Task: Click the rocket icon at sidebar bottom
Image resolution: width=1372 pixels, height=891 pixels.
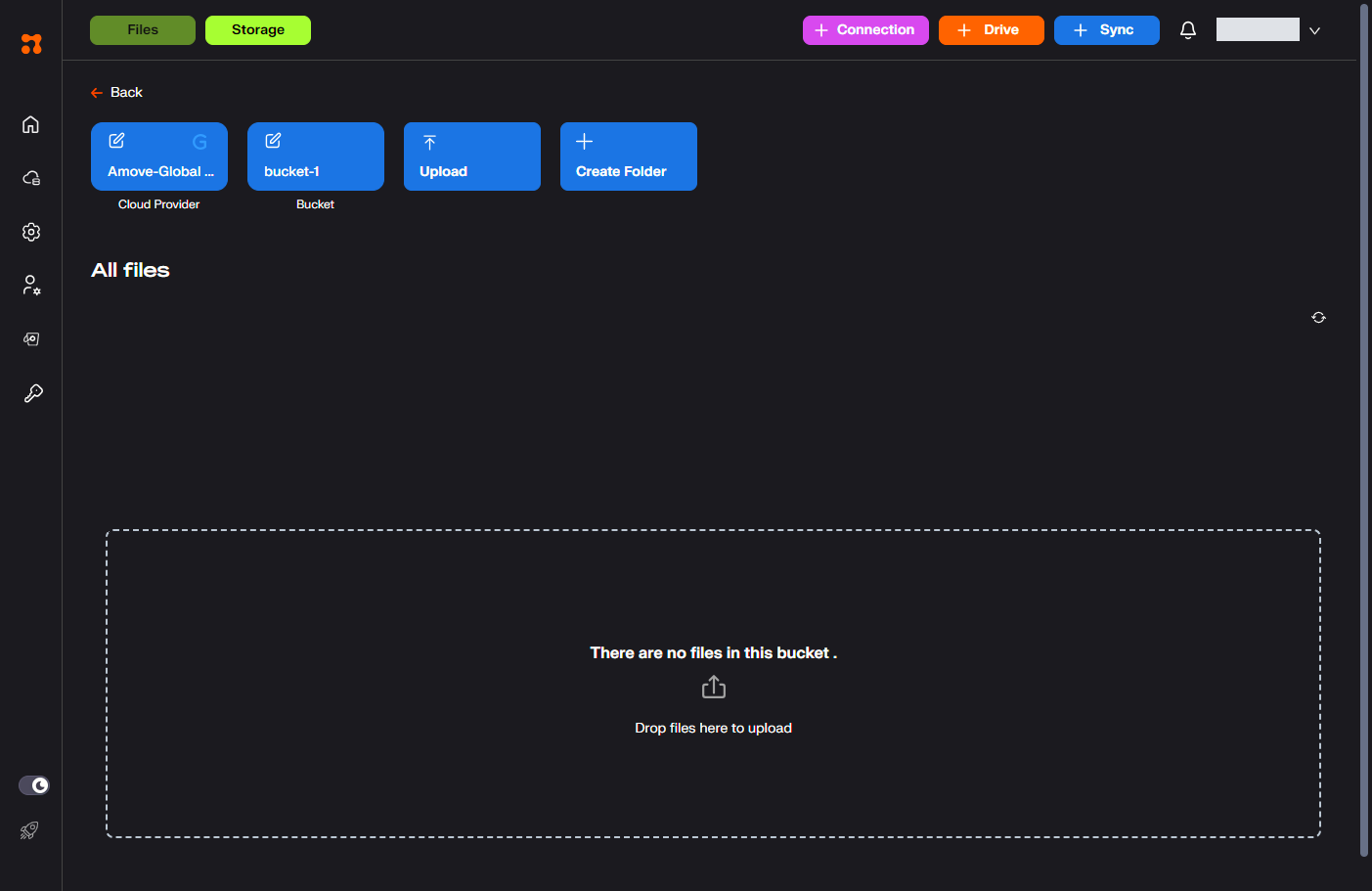Action: pos(29,830)
